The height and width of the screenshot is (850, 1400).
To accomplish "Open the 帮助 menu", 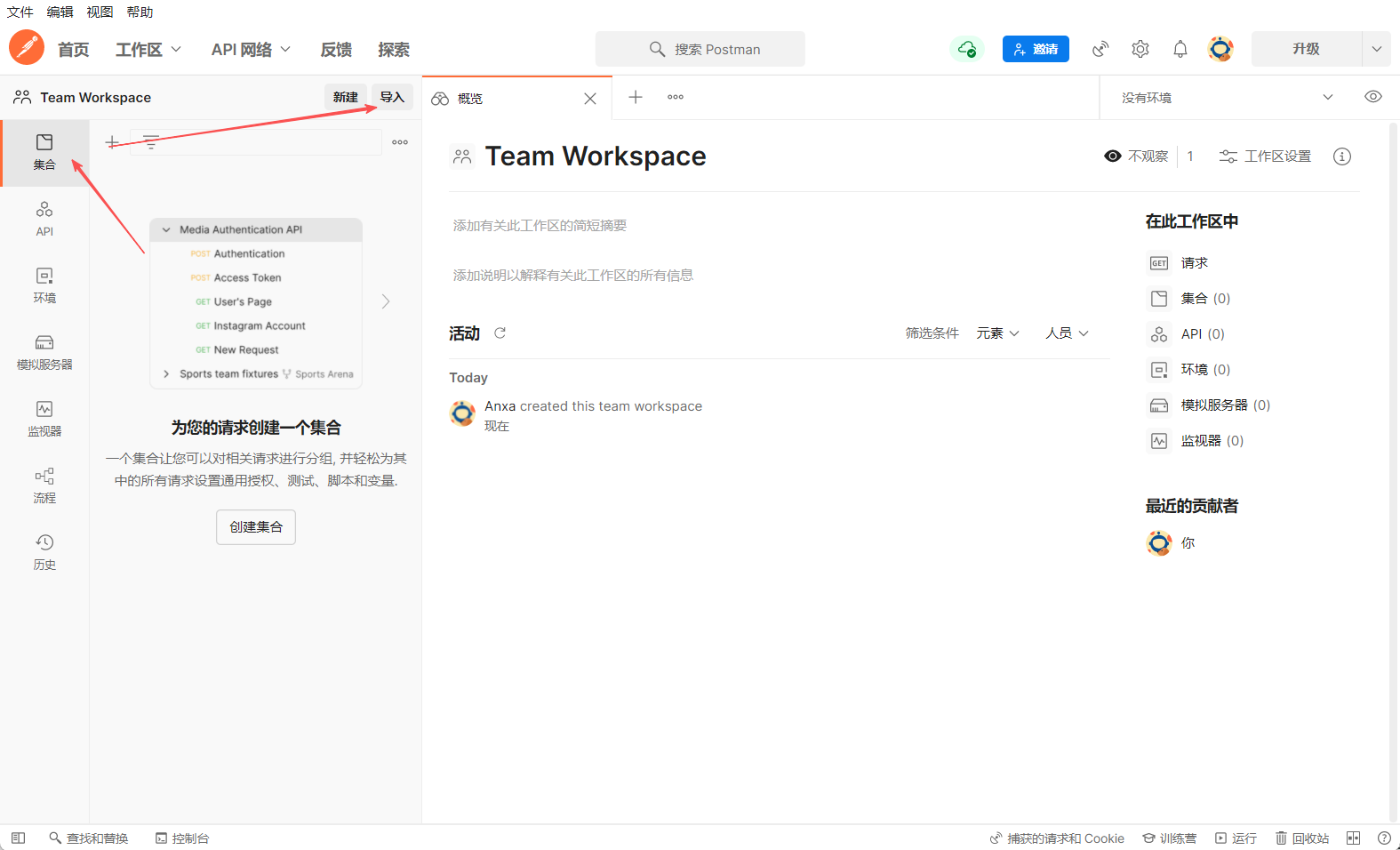I will [x=140, y=12].
